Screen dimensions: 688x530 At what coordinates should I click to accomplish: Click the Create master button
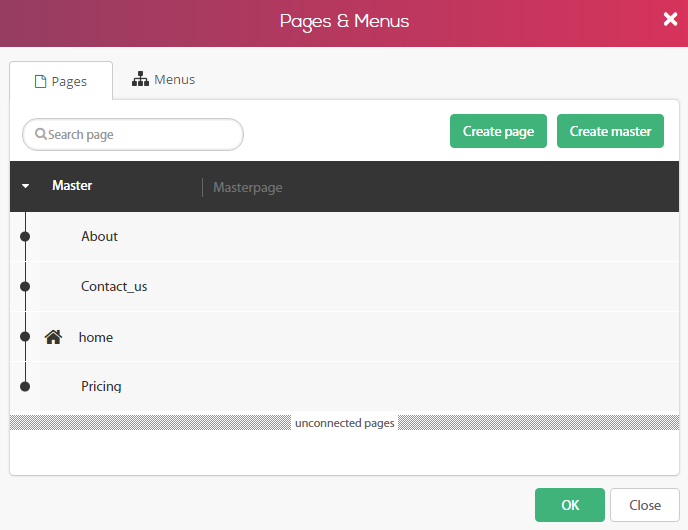coord(610,131)
